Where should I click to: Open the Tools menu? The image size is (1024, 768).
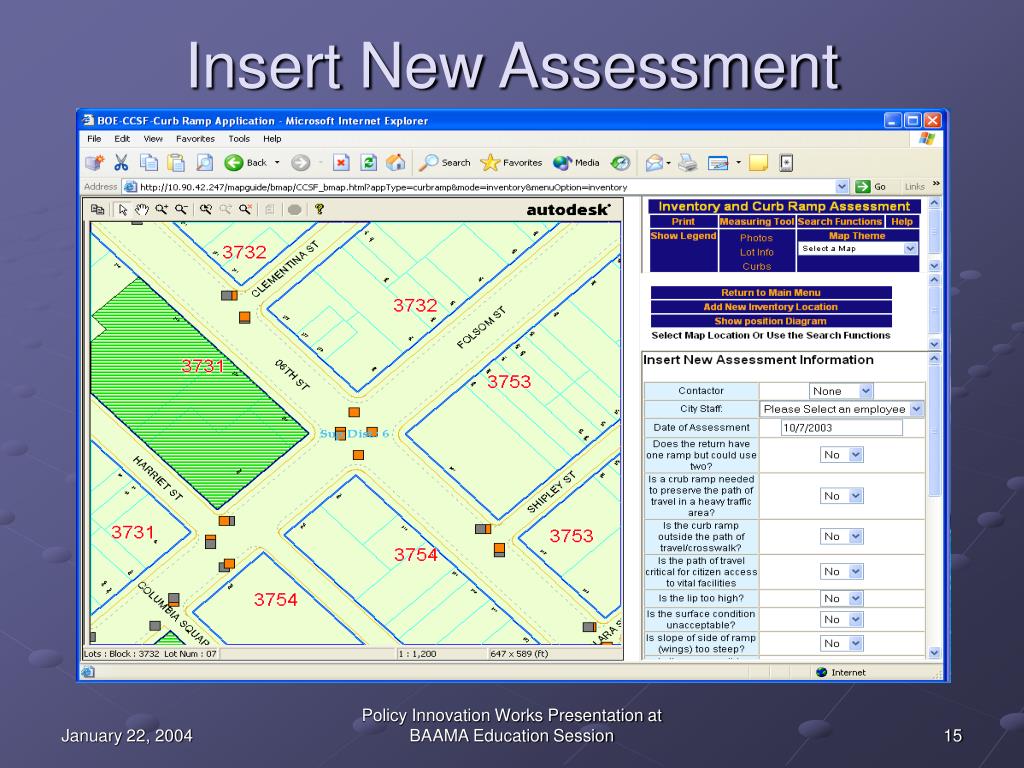point(239,138)
